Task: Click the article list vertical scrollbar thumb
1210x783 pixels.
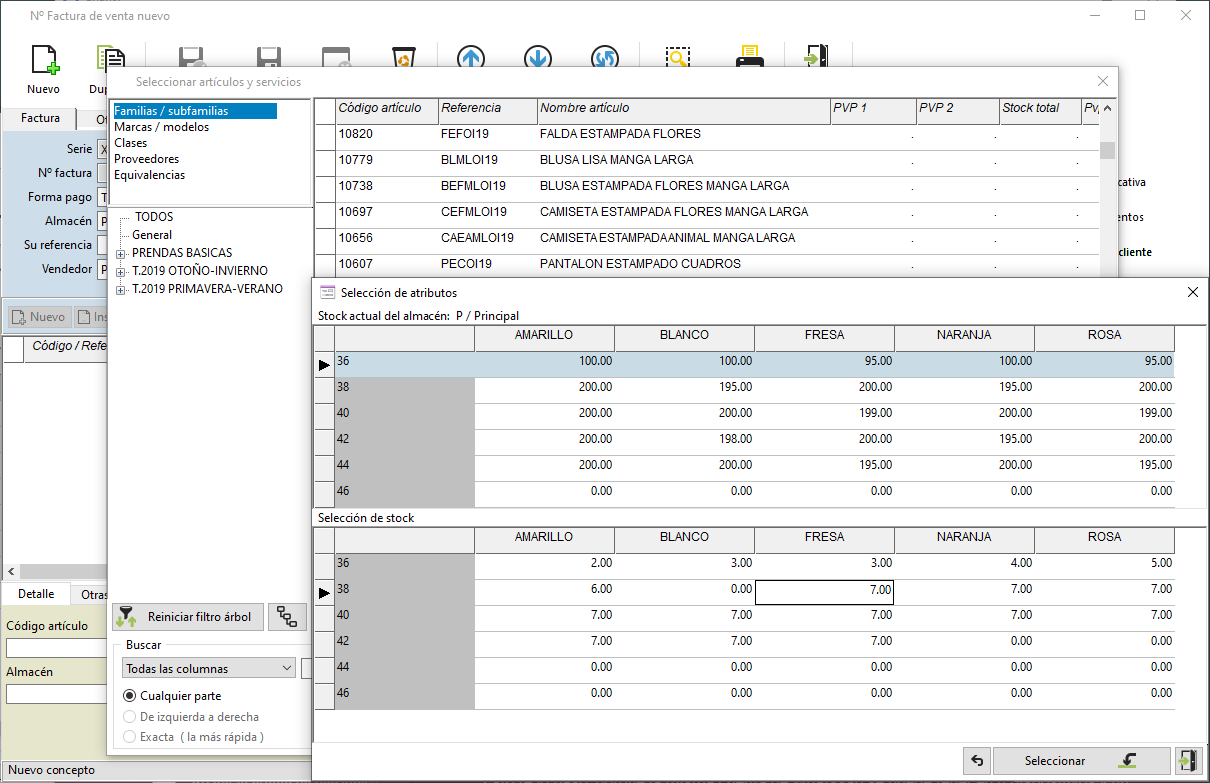Action: tap(1107, 150)
